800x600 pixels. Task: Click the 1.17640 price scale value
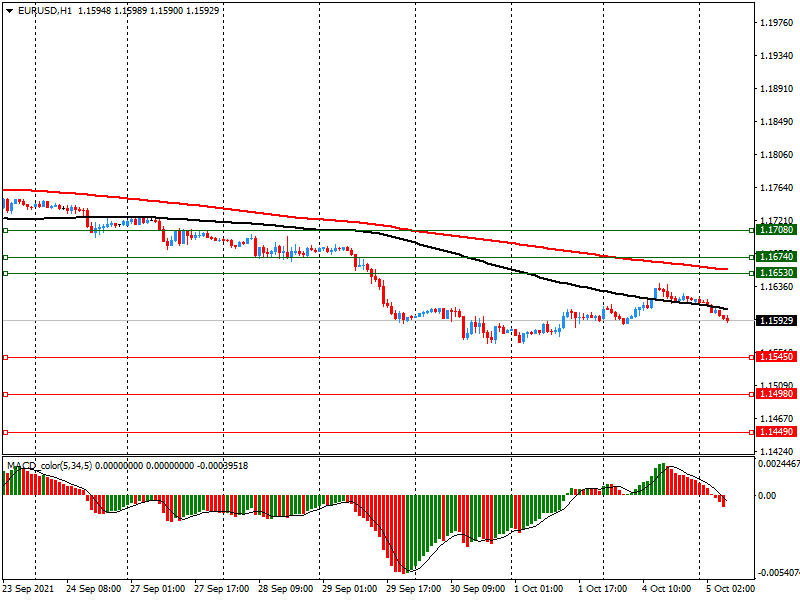pos(777,188)
